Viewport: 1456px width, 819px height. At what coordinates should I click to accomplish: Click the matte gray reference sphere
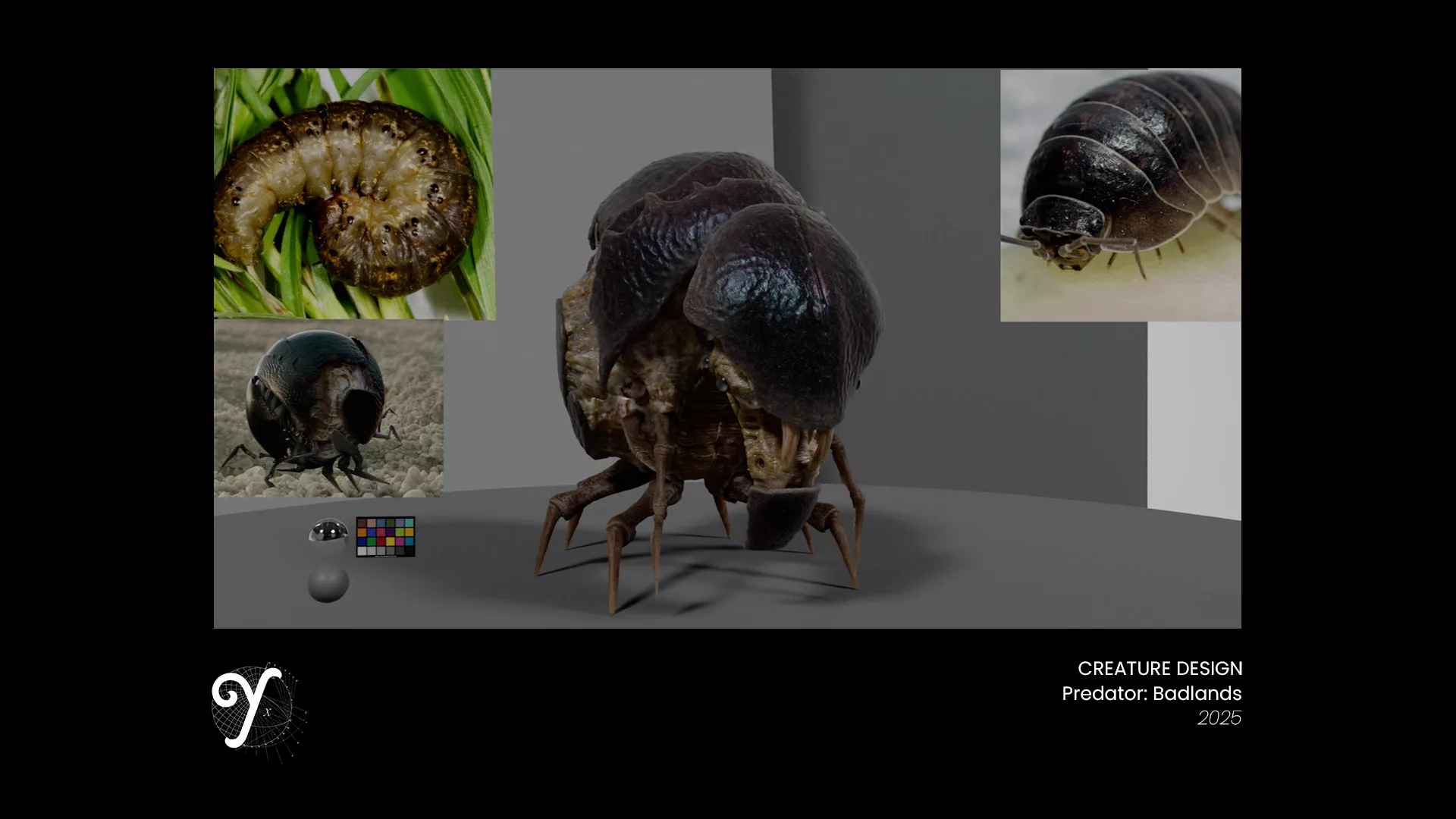pyautogui.click(x=328, y=583)
